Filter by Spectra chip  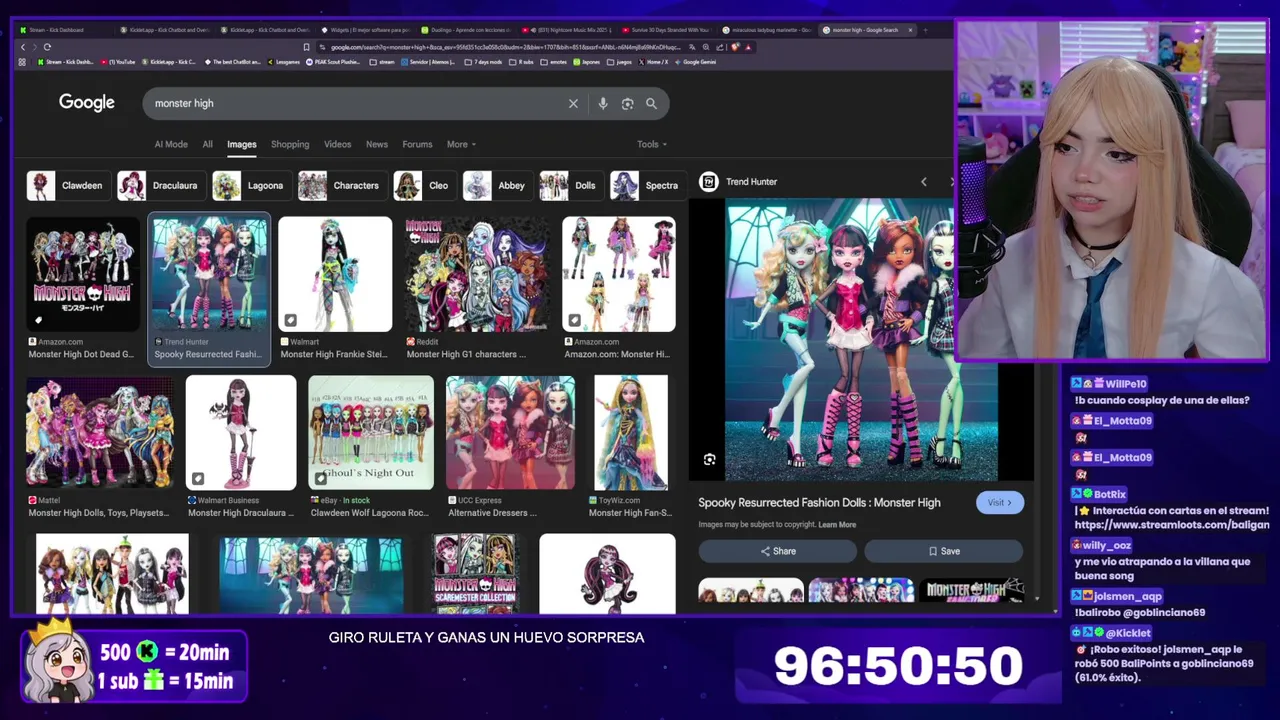[647, 186]
